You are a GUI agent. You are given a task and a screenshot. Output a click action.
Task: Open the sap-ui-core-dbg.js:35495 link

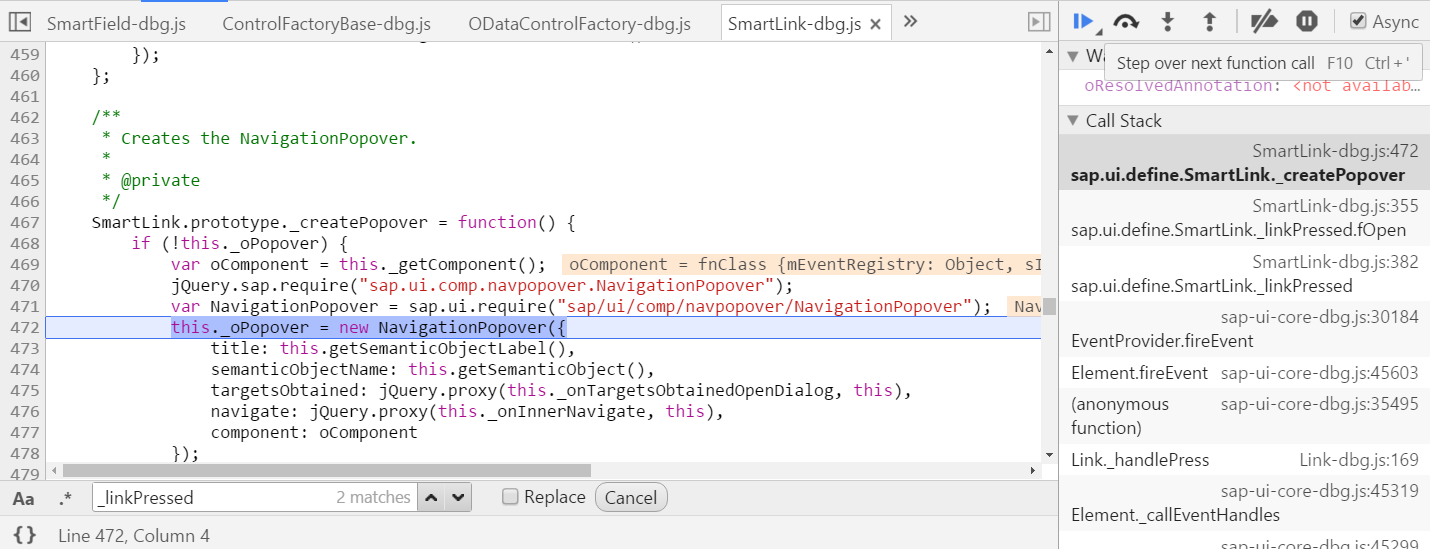pos(1320,404)
